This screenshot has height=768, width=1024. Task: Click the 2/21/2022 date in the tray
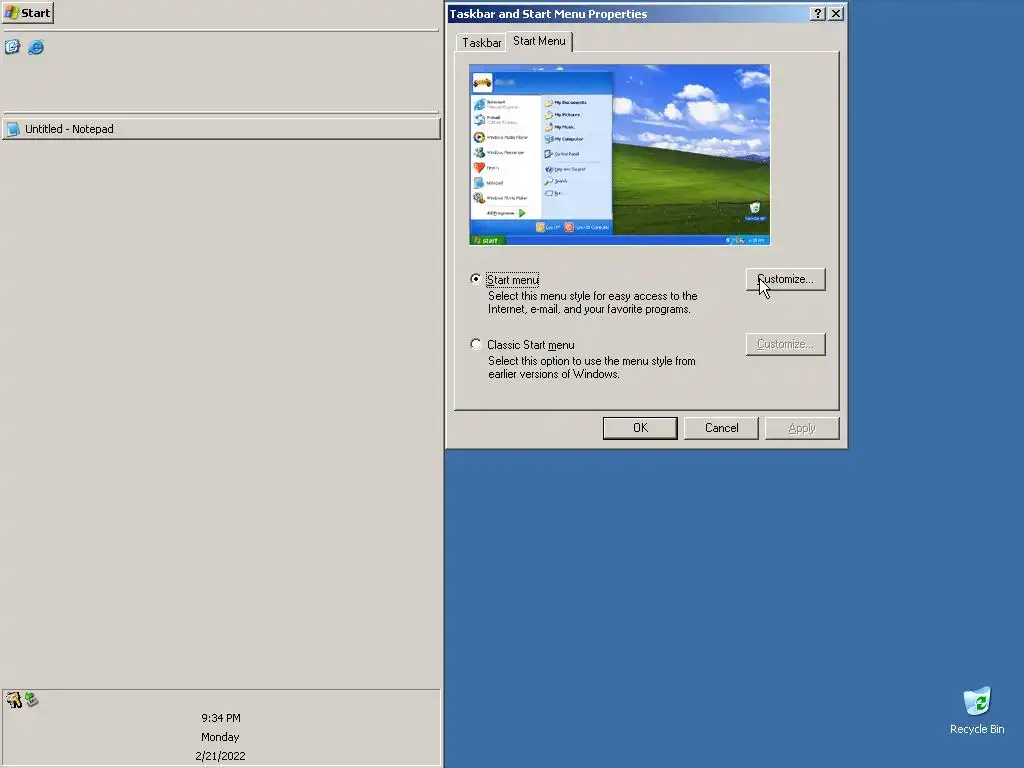[220, 756]
